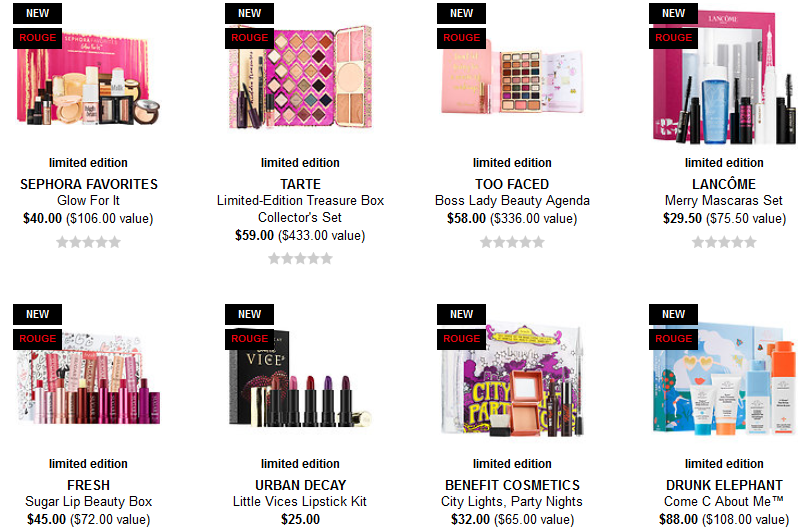Click star rating under Boss Lady Beauty Agenda
This screenshot has width=801, height=530.
(x=512, y=242)
